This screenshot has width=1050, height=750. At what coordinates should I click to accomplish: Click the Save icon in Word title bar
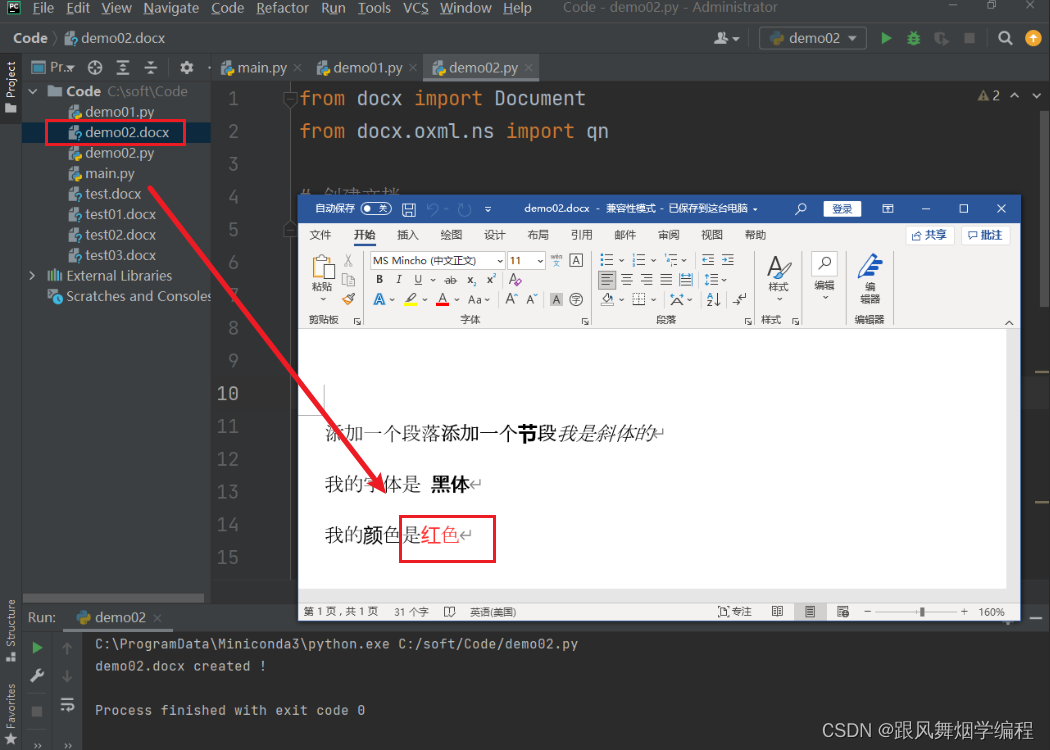coord(408,210)
